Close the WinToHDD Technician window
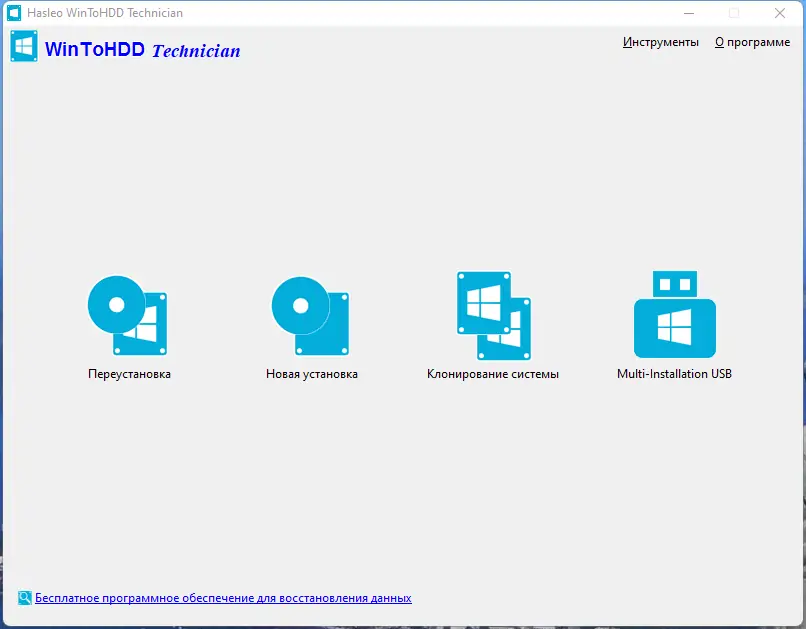The width and height of the screenshot is (806, 629). click(780, 13)
